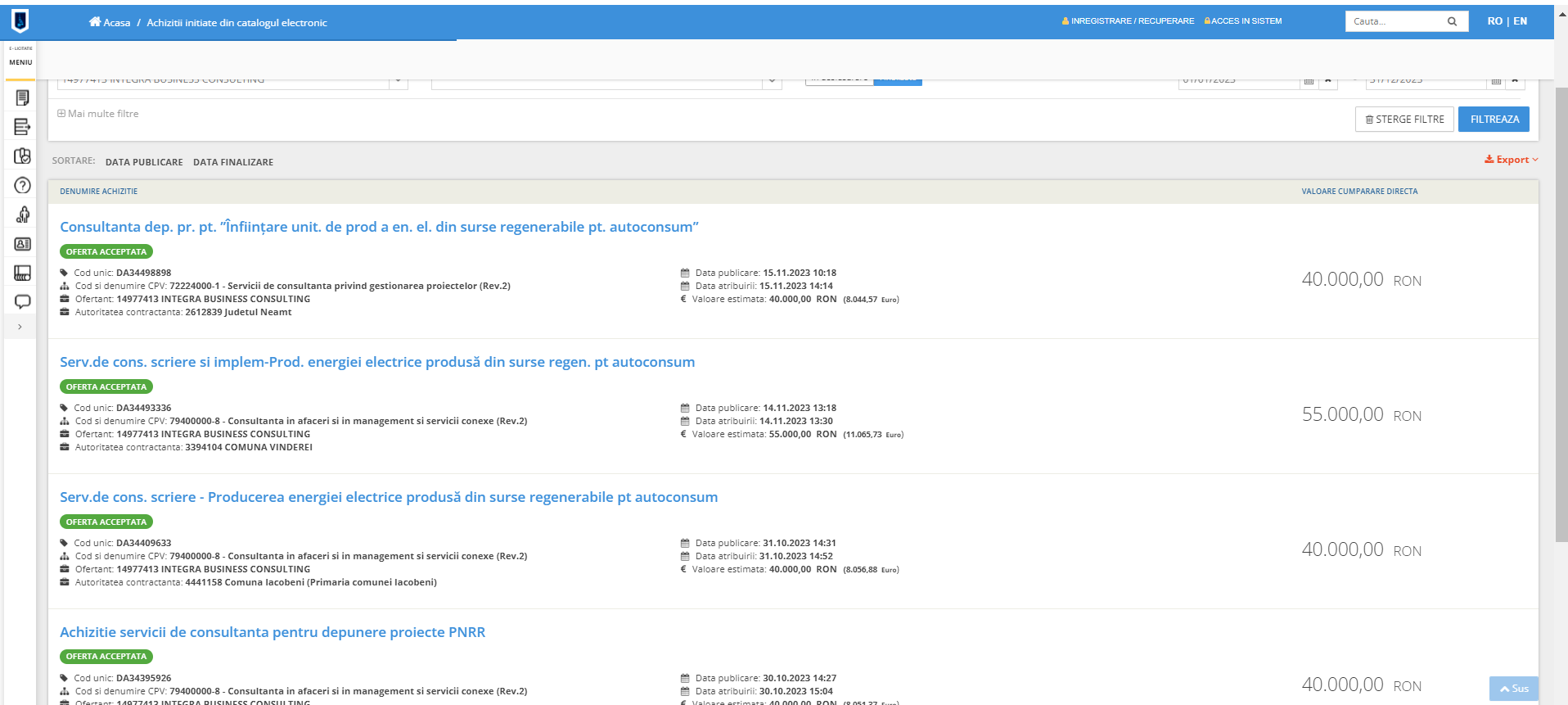Screen dimensions: 1568x705
Task: Open the catalog shelf sidebar icon
Action: point(22,273)
